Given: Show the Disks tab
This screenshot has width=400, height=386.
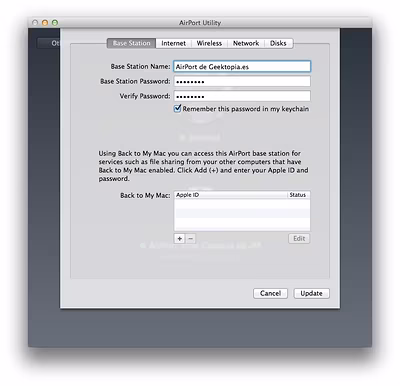Looking at the screenshot, I should (x=279, y=43).
